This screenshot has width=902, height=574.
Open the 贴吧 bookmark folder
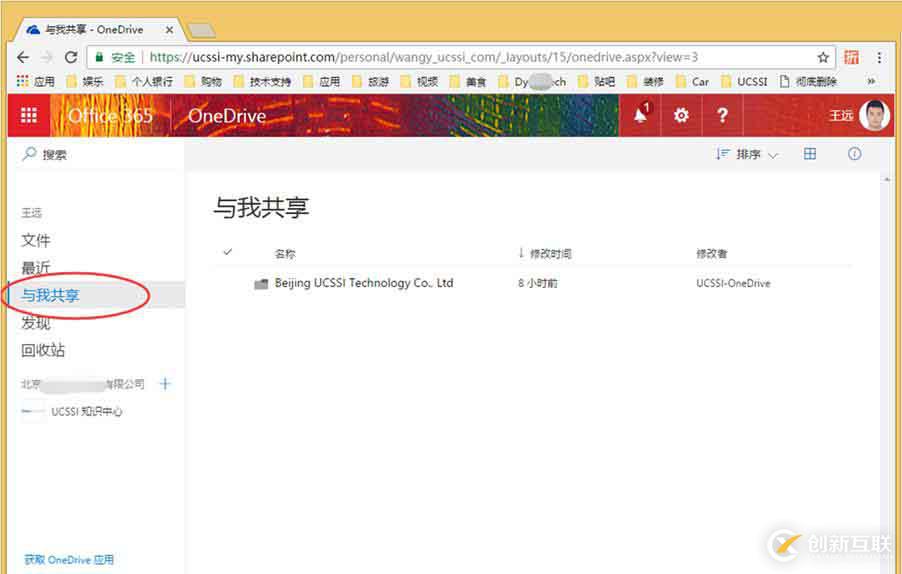[x=597, y=82]
